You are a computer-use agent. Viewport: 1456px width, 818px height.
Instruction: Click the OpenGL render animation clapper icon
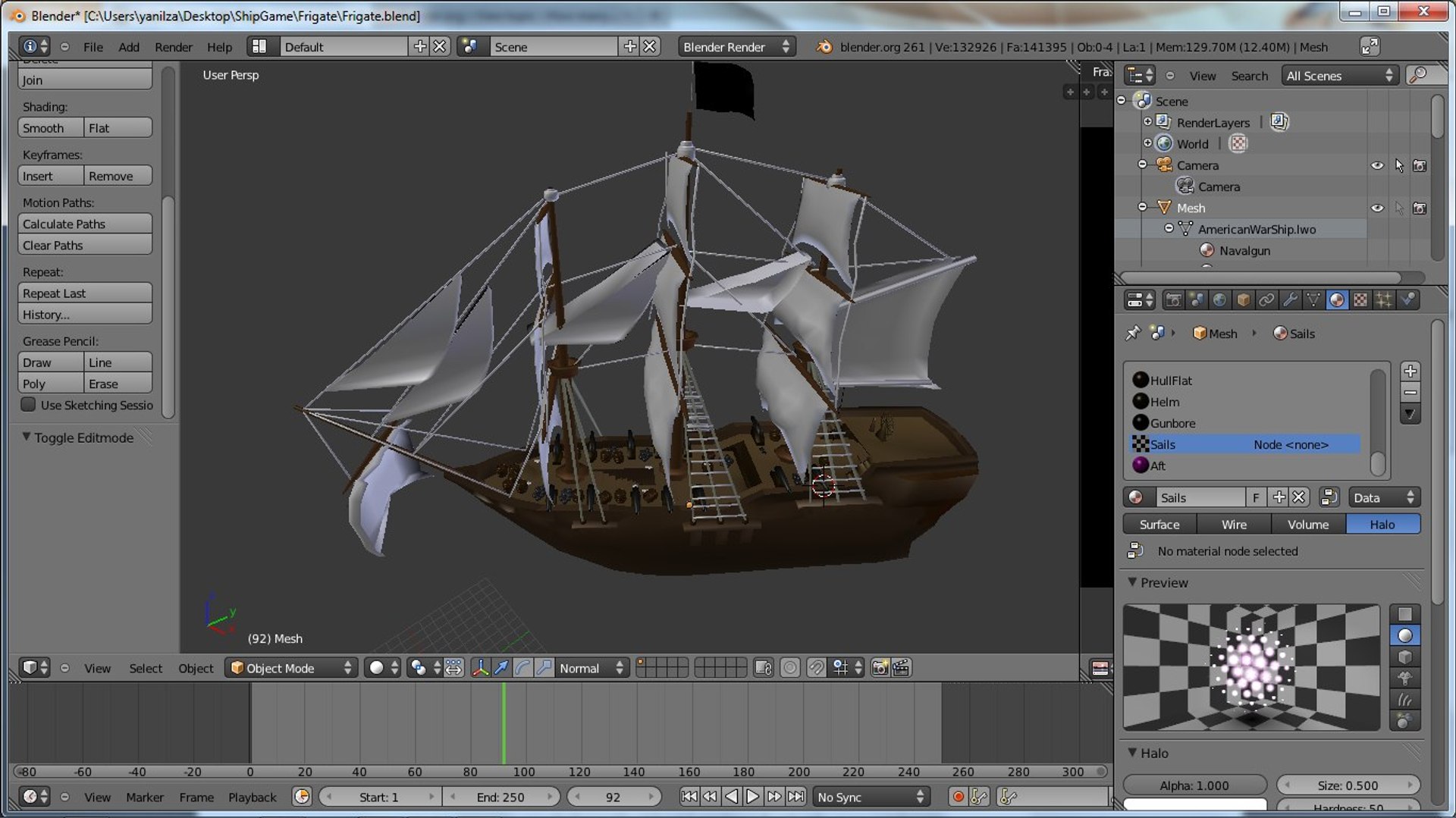pyautogui.click(x=901, y=668)
